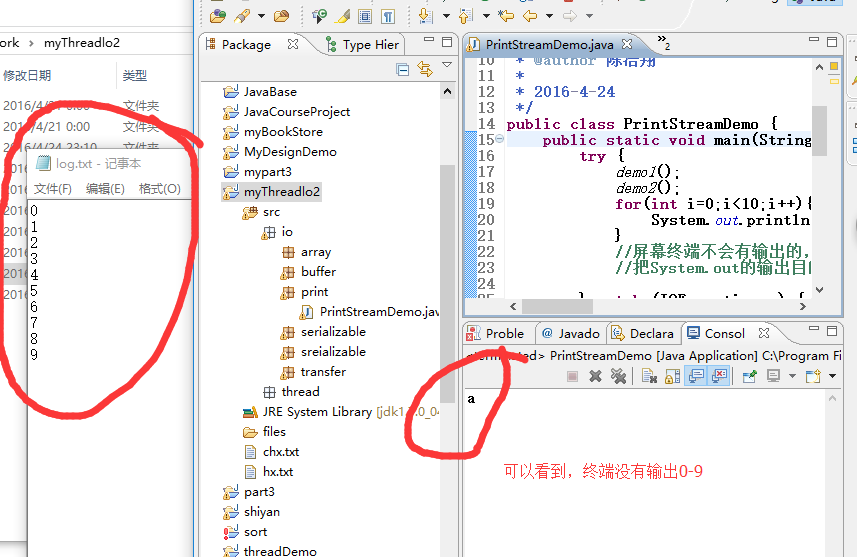Open the Search flashlight dropdown arrow

[261, 16]
